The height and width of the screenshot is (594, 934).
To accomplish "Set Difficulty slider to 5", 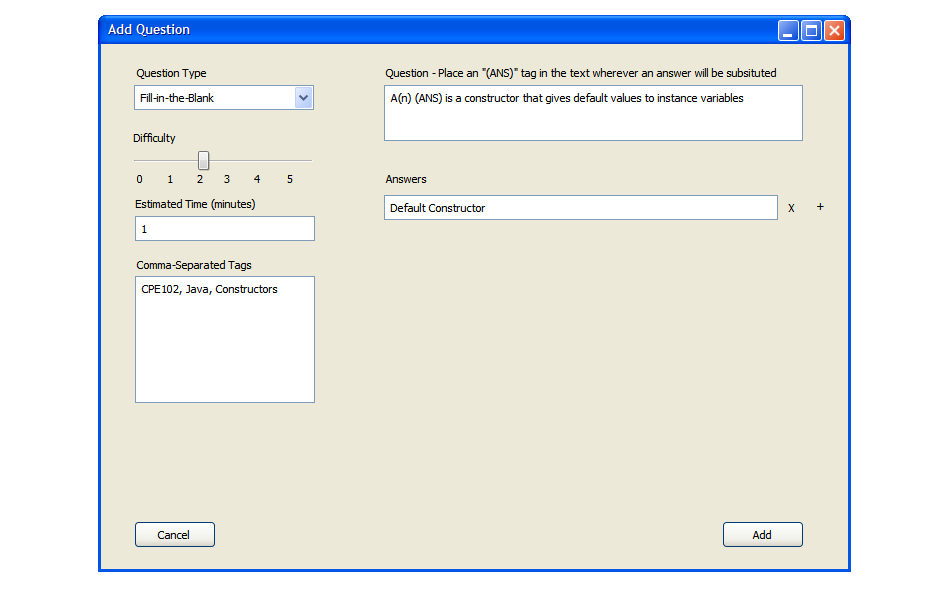I will point(289,160).
